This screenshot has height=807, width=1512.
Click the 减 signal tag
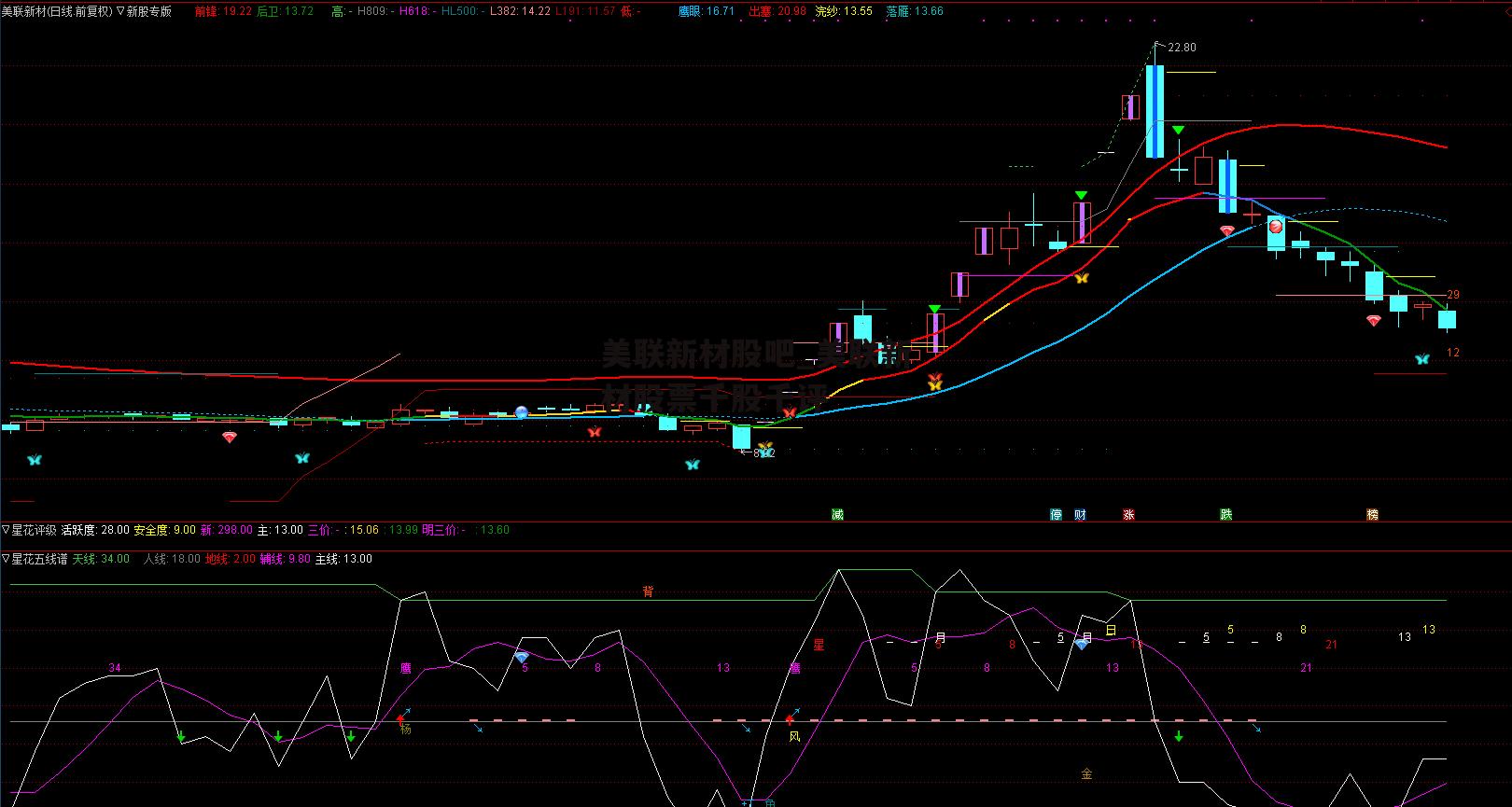coord(837,514)
